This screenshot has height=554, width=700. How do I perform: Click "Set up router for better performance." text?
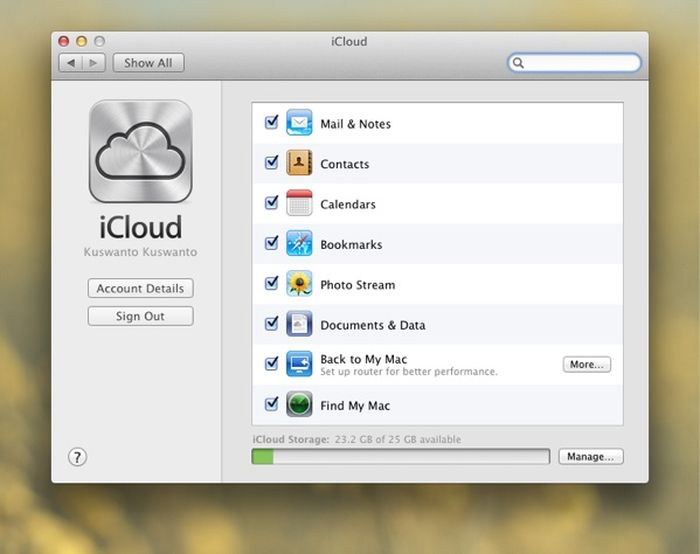[408, 371]
